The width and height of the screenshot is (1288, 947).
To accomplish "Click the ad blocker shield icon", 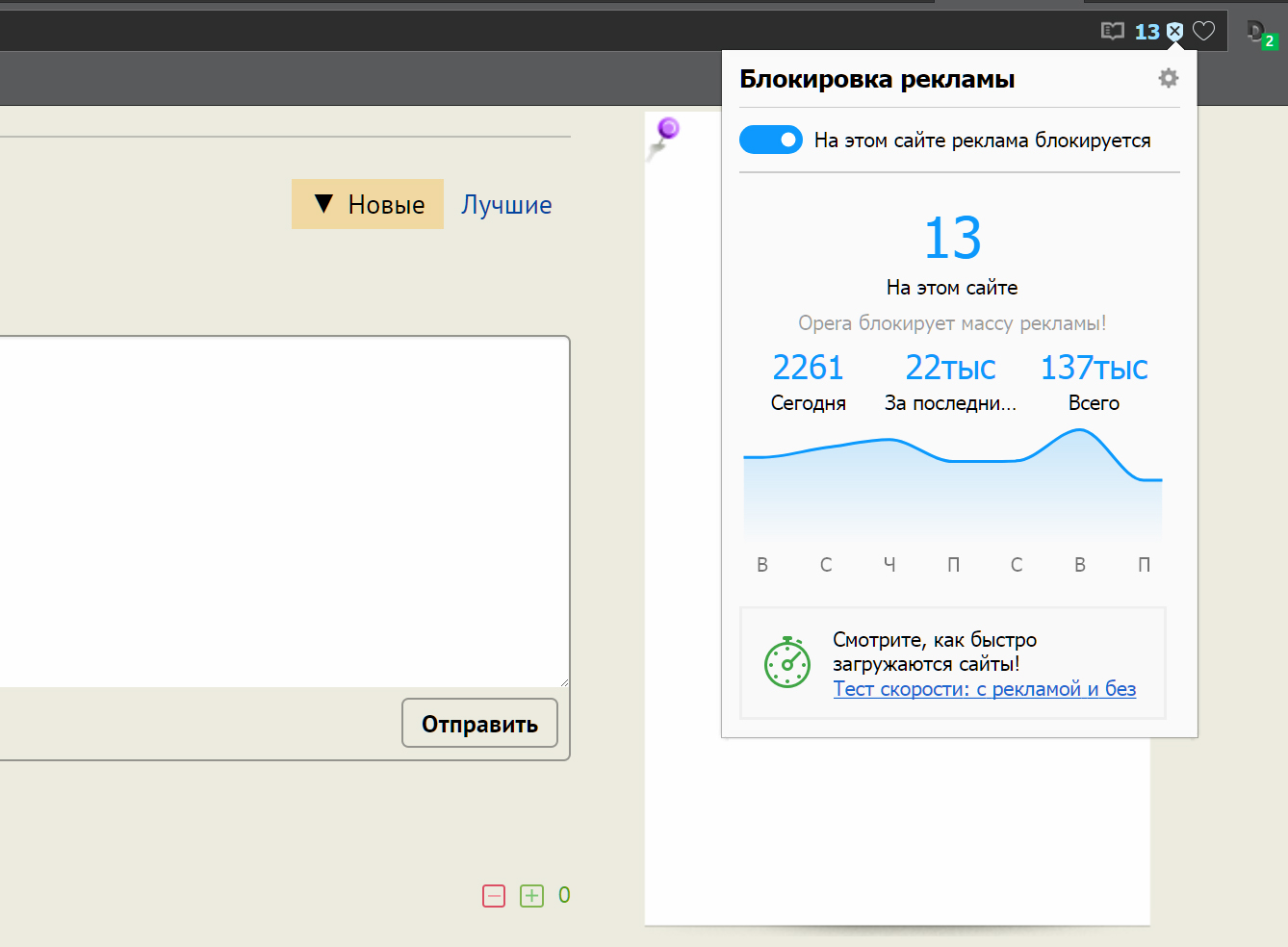I will pos(1174,32).
